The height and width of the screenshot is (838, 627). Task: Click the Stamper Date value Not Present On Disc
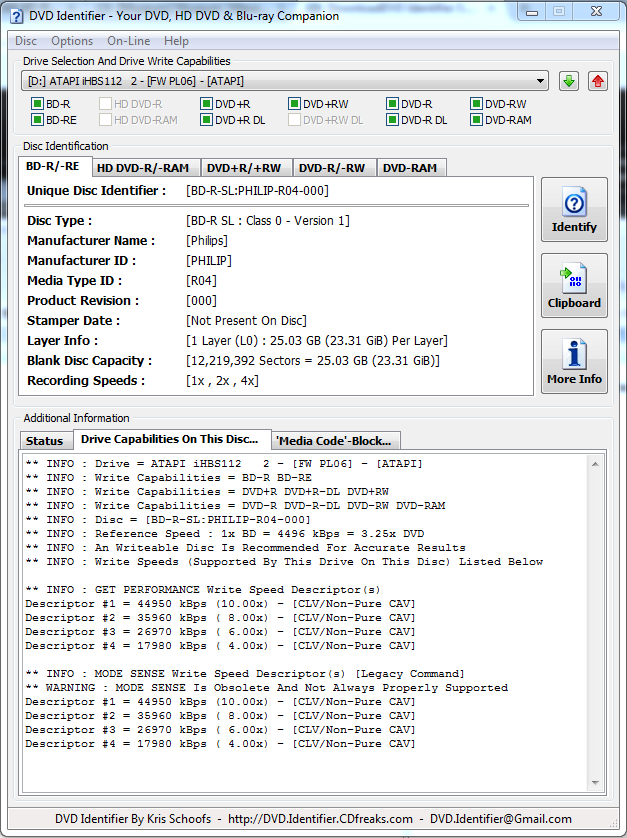point(246,321)
